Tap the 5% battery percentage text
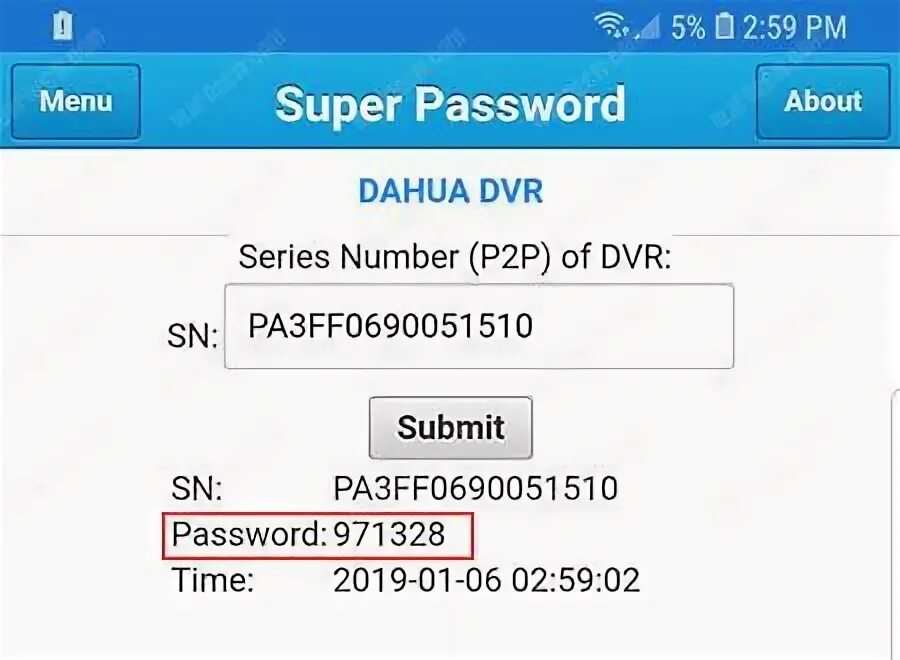Viewport: 900px width, 660px height. click(688, 27)
